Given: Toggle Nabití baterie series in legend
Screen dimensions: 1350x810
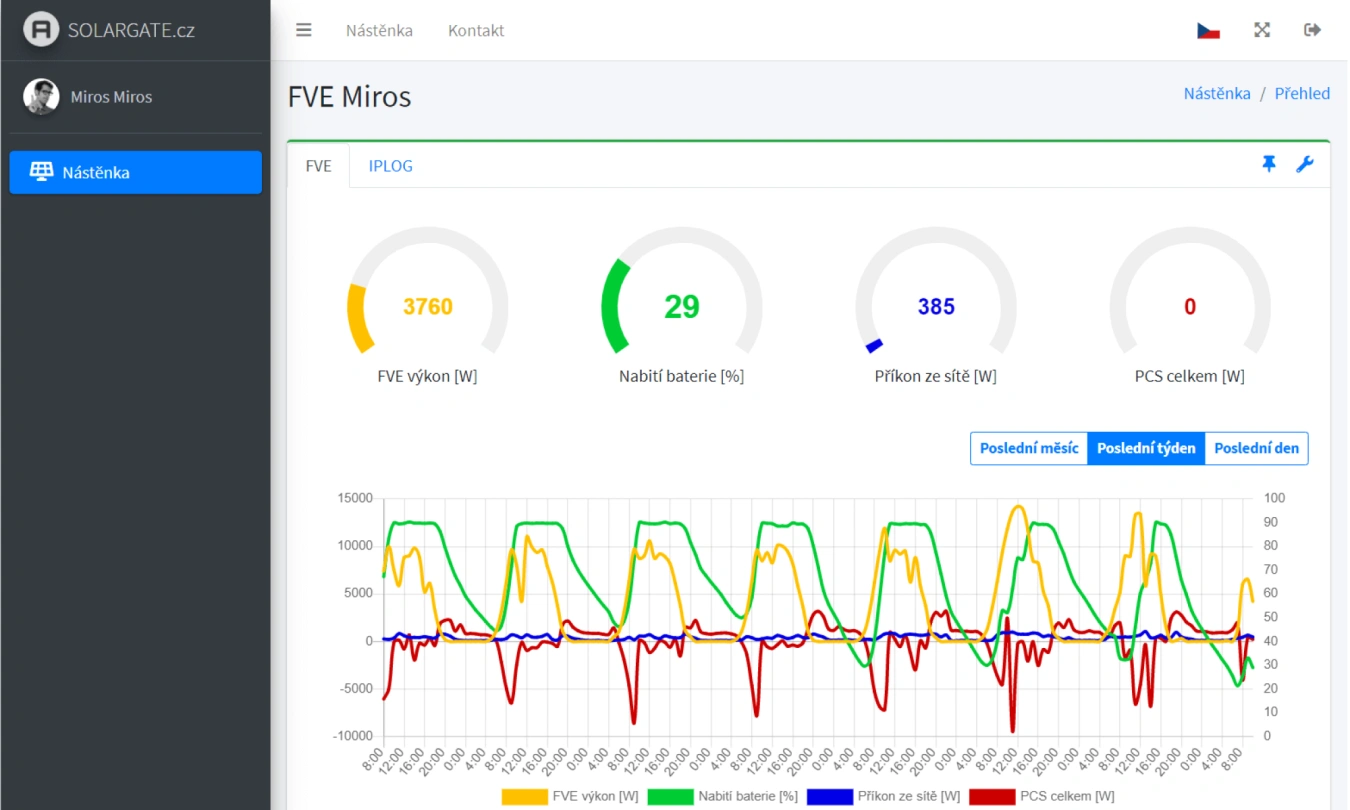Looking at the screenshot, I should pyautogui.click(x=722, y=796).
